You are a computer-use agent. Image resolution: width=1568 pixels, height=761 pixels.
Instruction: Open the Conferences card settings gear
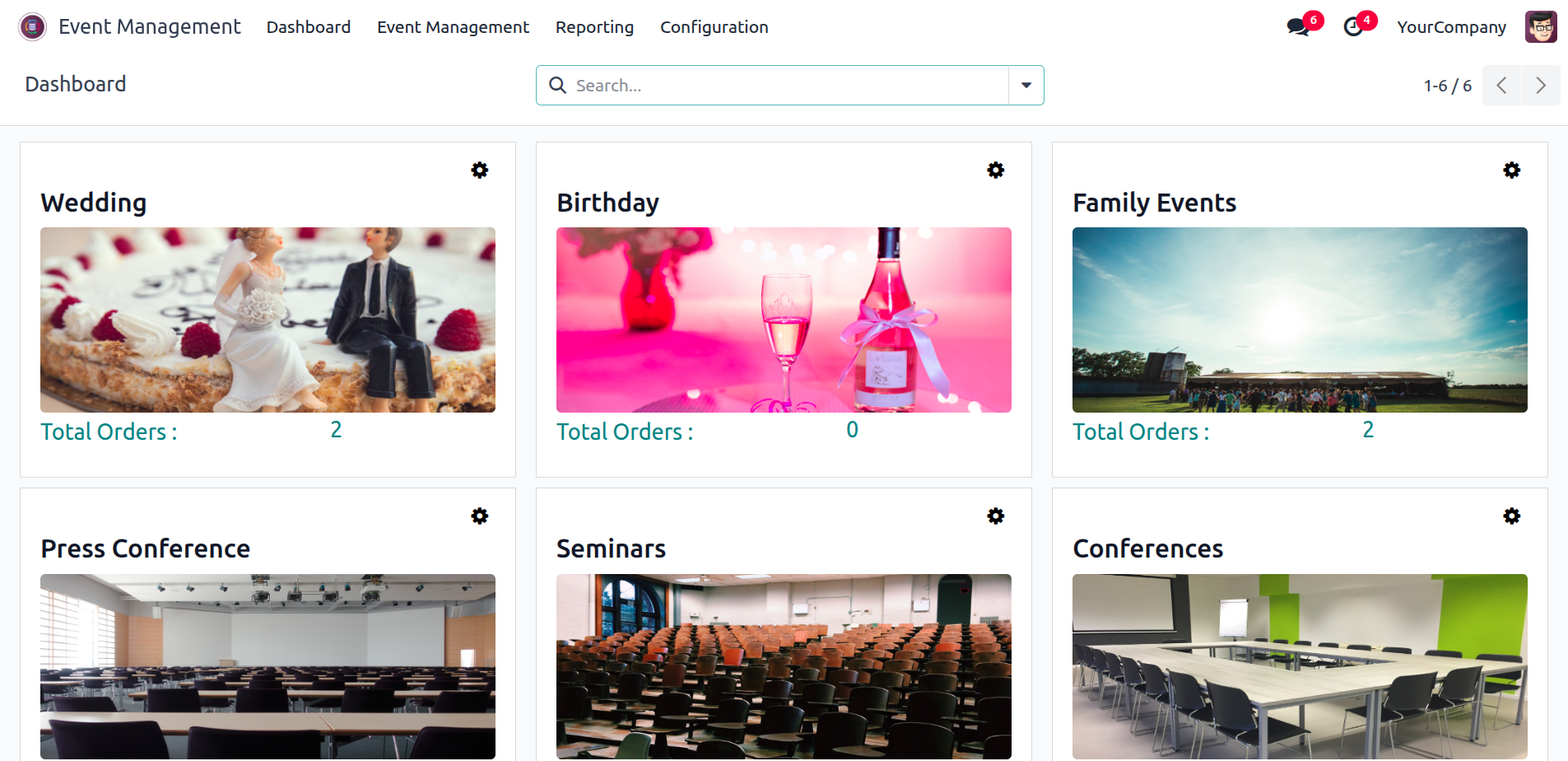coord(1512,516)
